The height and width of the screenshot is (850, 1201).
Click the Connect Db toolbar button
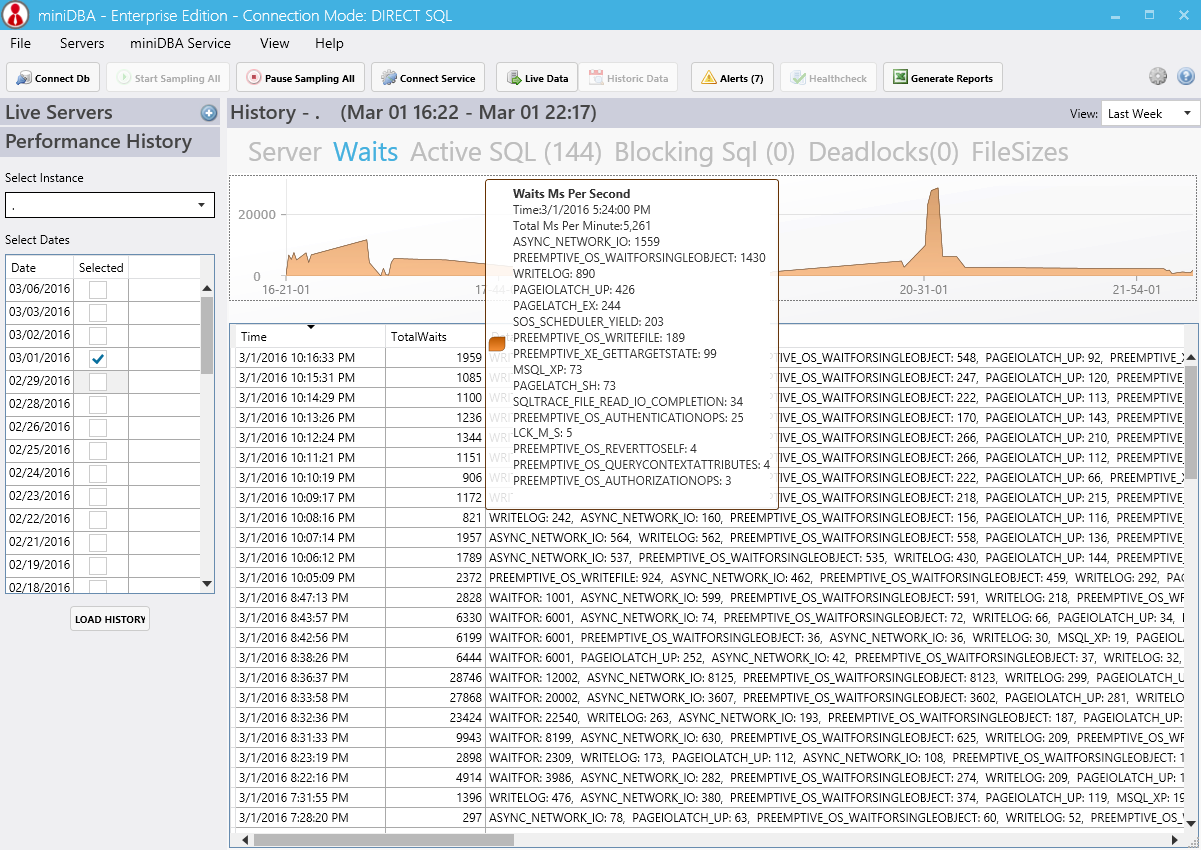point(53,78)
